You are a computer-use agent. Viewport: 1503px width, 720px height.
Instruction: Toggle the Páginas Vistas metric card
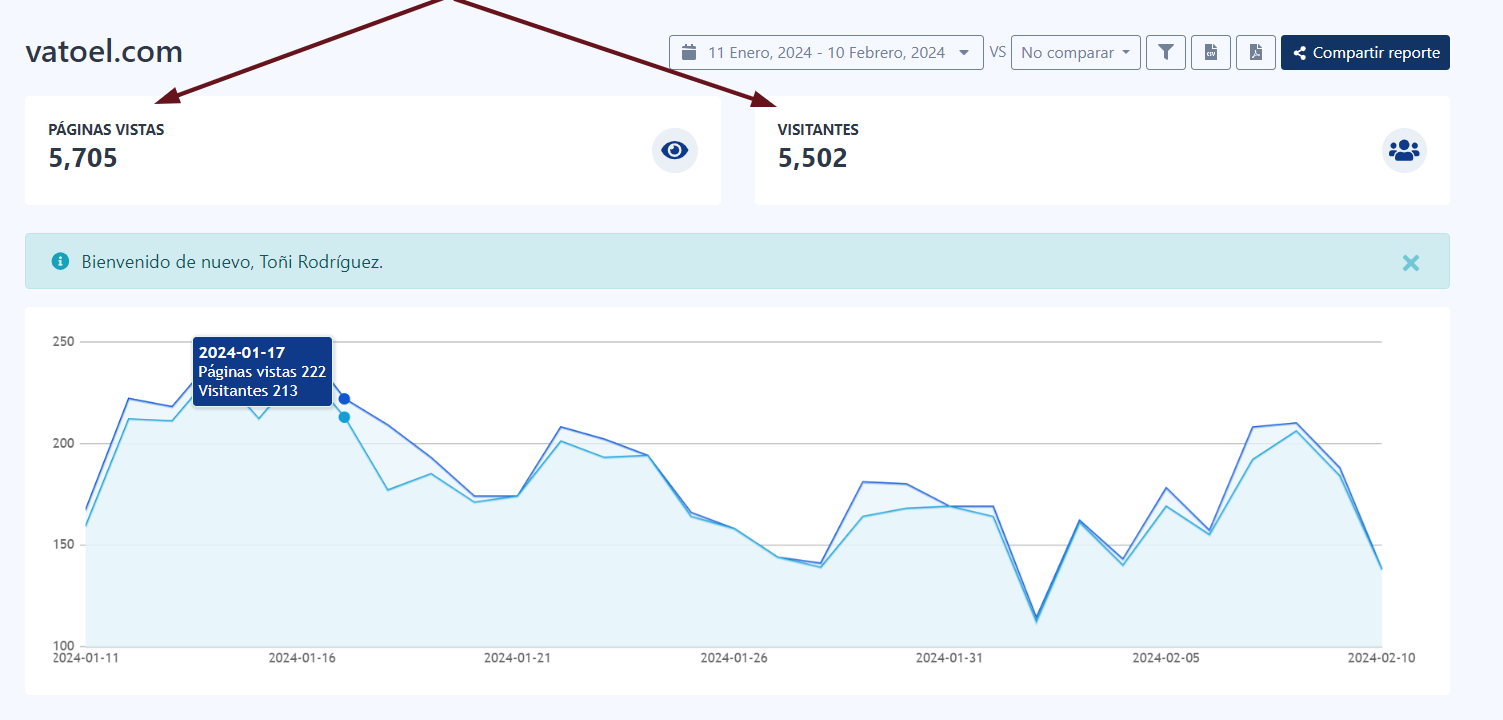tap(373, 150)
